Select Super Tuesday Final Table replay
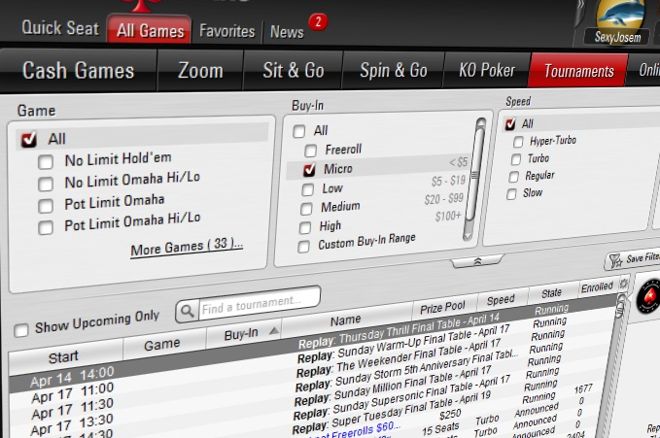This screenshot has height=438, width=660. pyautogui.click(x=391, y=413)
